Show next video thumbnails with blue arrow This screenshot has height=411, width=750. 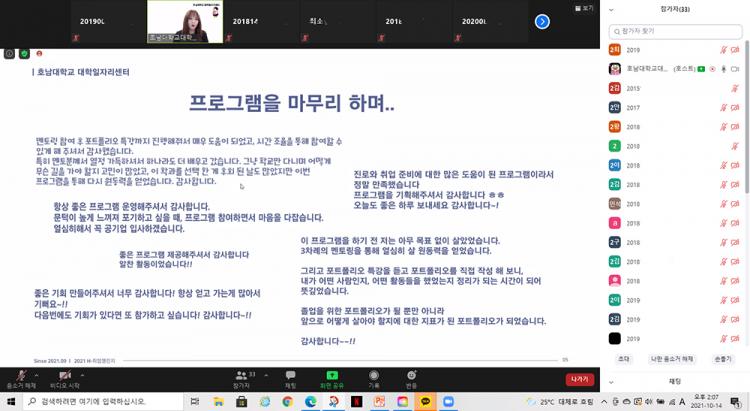(542, 21)
